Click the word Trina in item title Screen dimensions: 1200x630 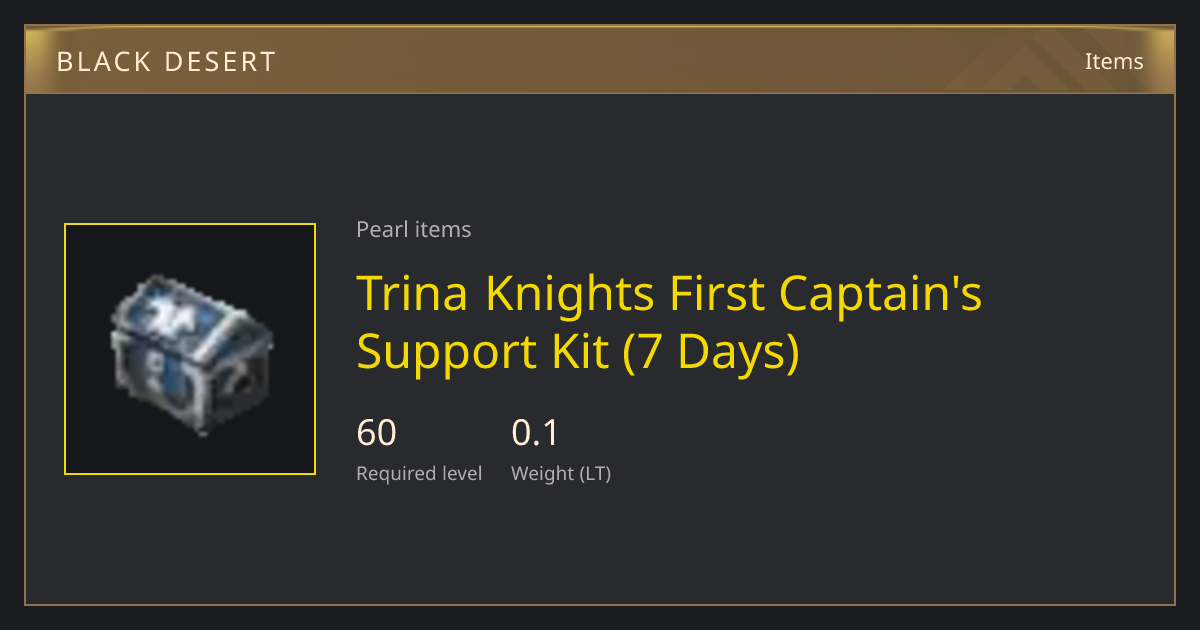pos(414,294)
